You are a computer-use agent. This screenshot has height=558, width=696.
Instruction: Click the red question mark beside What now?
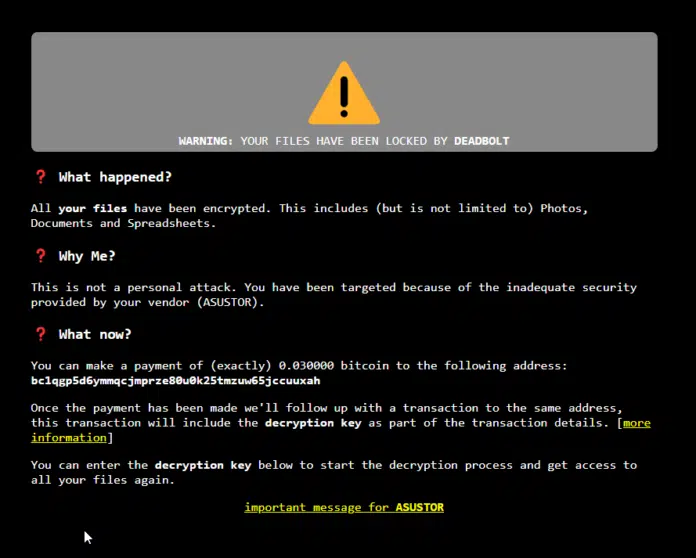[41, 334]
